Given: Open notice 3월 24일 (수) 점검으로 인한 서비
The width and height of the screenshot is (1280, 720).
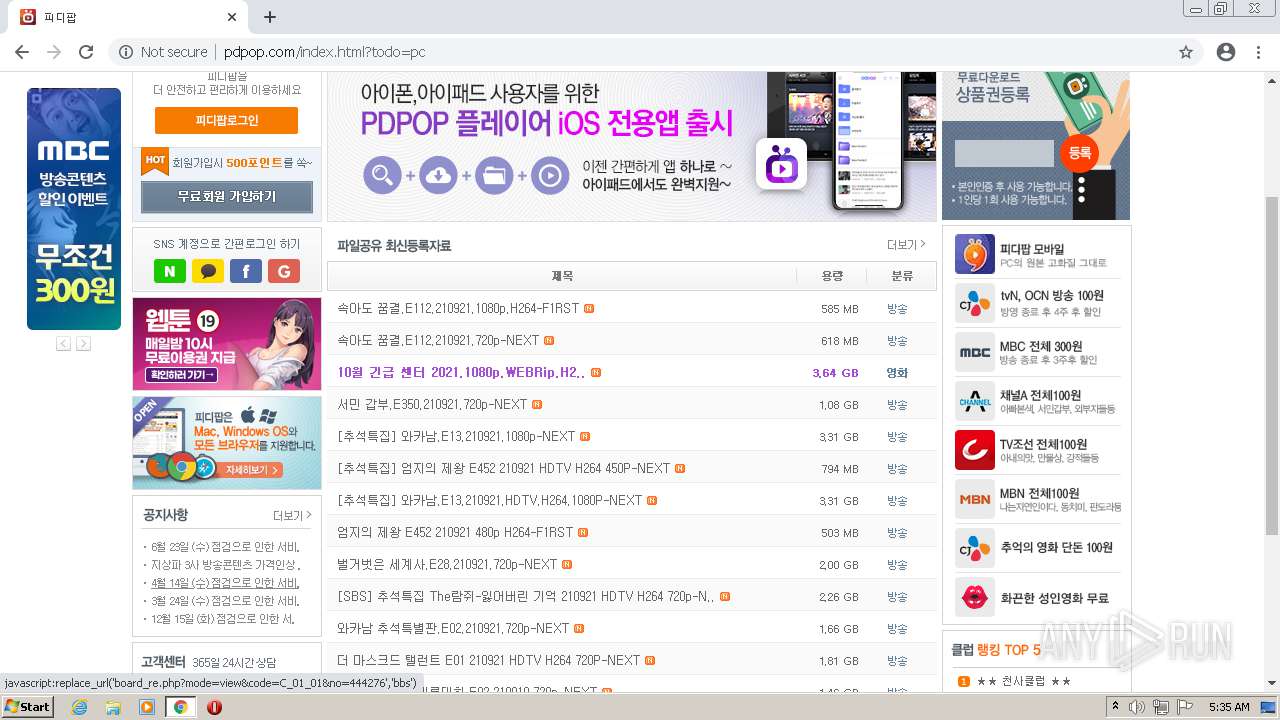Looking at the screenshot, I should pos(225,601).
